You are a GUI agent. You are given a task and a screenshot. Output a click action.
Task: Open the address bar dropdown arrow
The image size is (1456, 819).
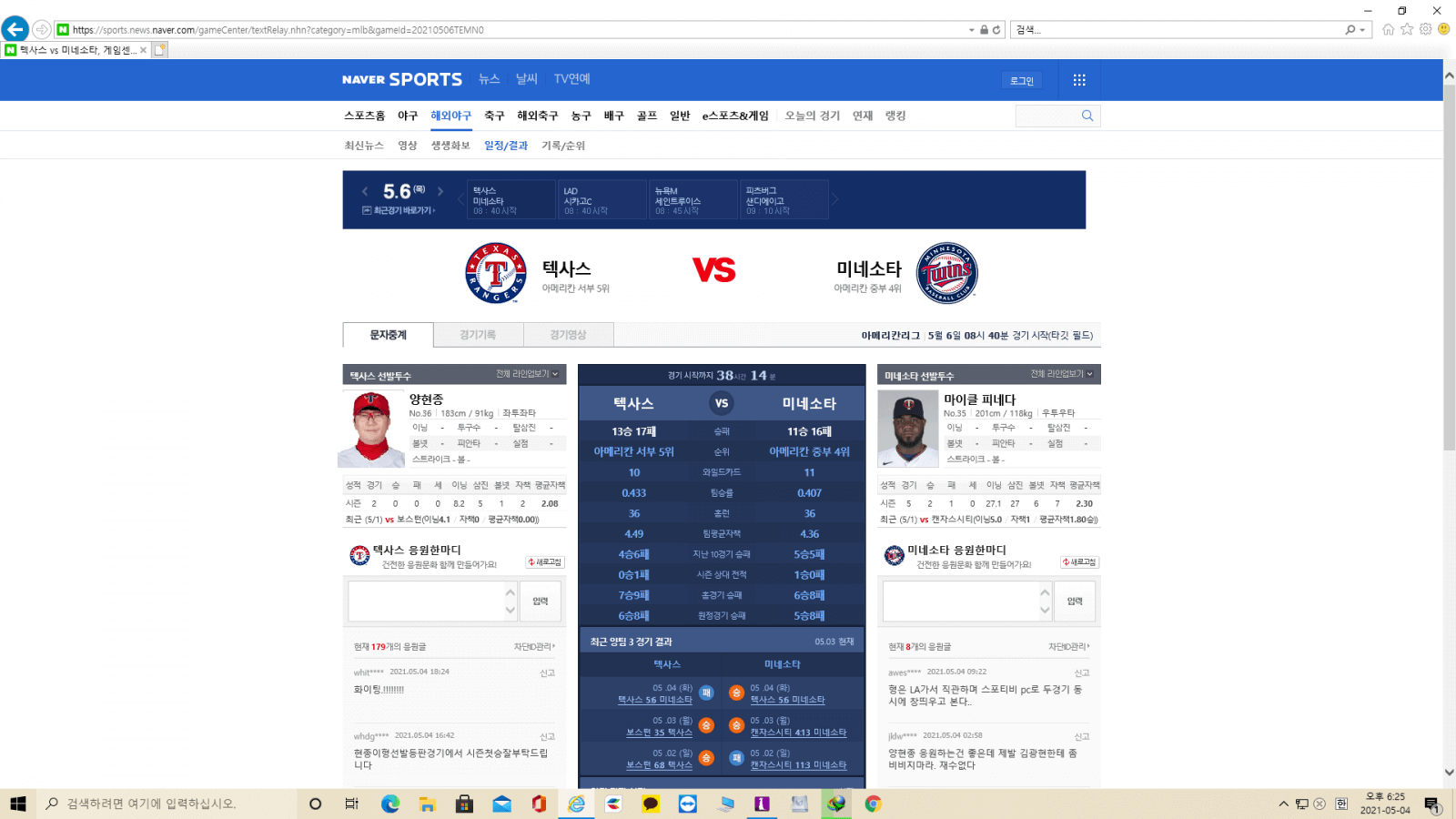972,30
